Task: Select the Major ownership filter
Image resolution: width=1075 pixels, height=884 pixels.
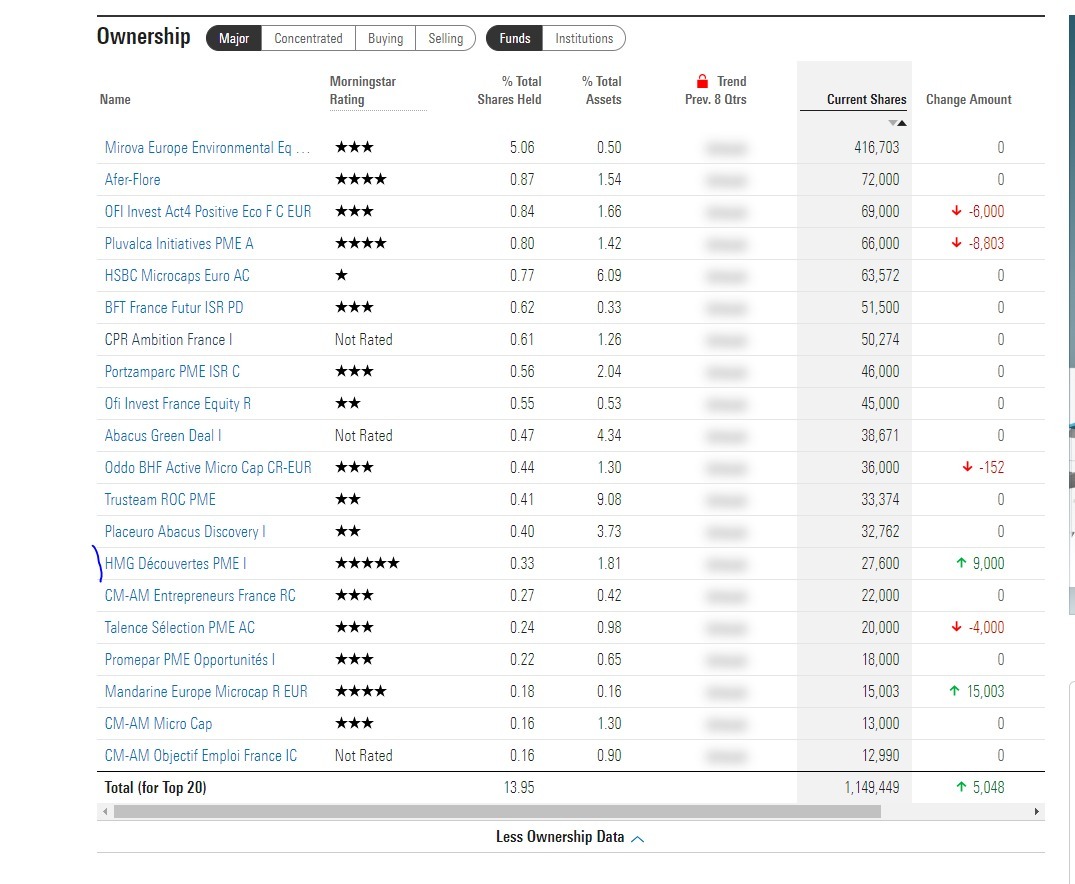Action: pos(234,38)
